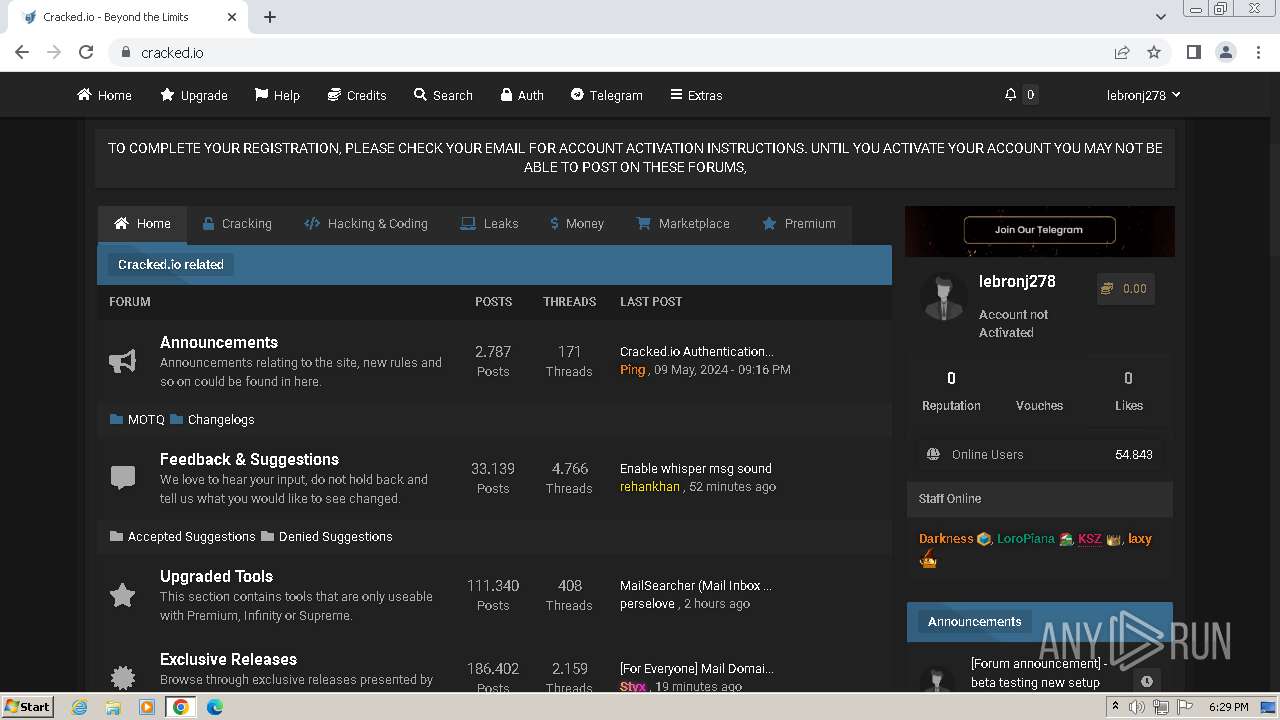Open Forum announcement beta testing post
The image size is (1280, 720).
pos(1038,673)
